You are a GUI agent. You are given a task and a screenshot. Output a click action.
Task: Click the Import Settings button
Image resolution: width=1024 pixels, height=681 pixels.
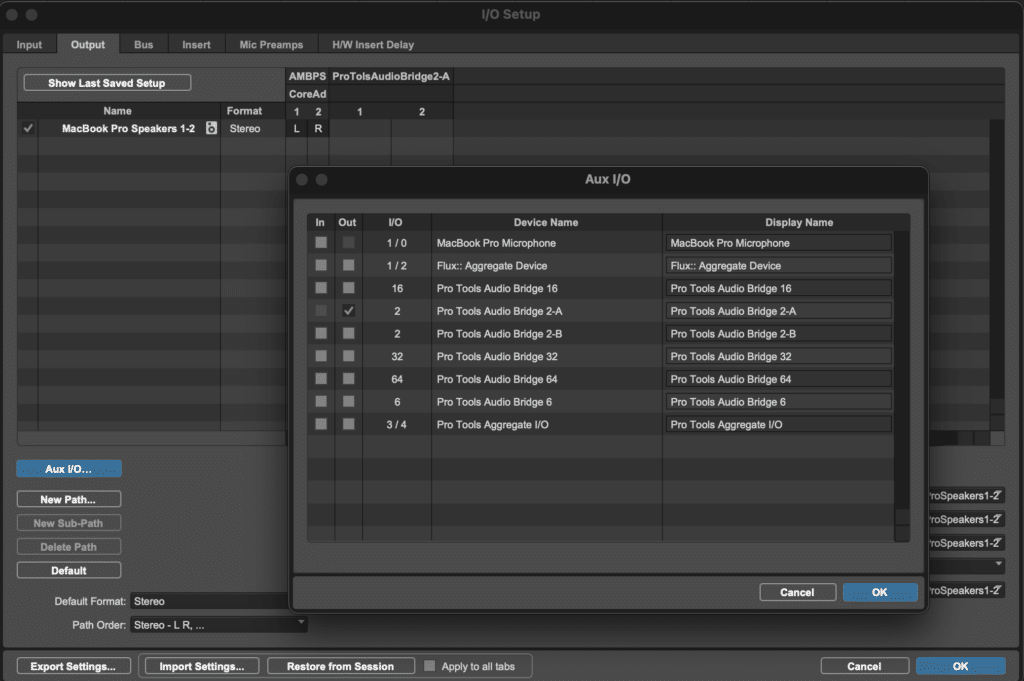pyautogui.click(x=202, y=666)
